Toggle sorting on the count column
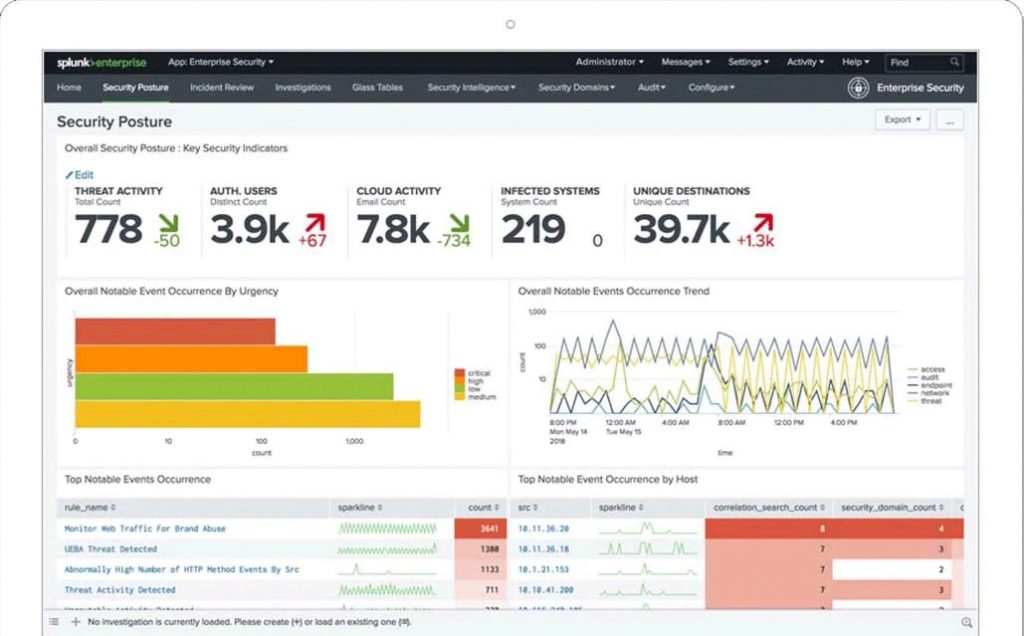Screen dimensions: 1024x636 point(483,507)
